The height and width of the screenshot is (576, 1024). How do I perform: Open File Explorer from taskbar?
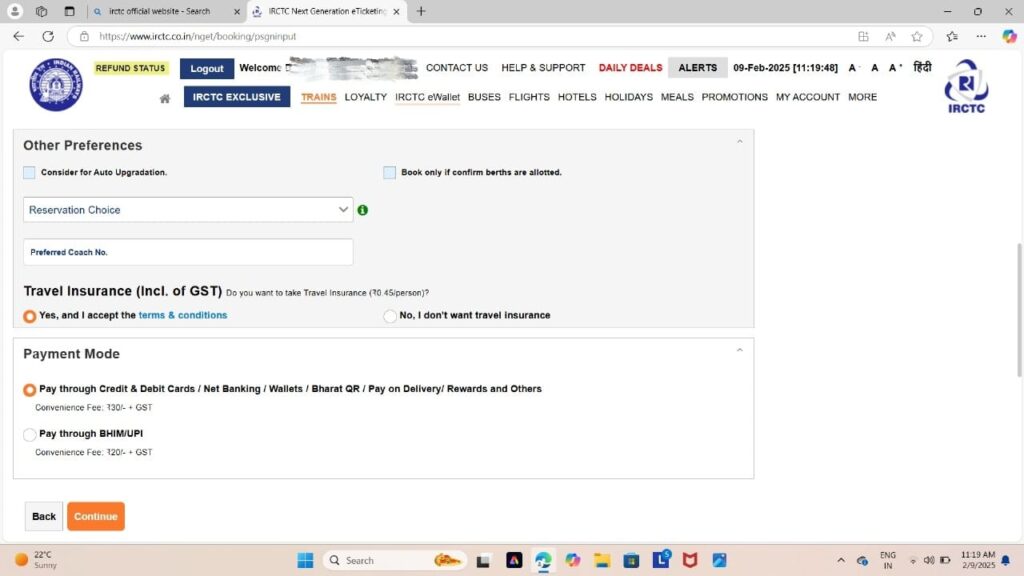point(601,560)
